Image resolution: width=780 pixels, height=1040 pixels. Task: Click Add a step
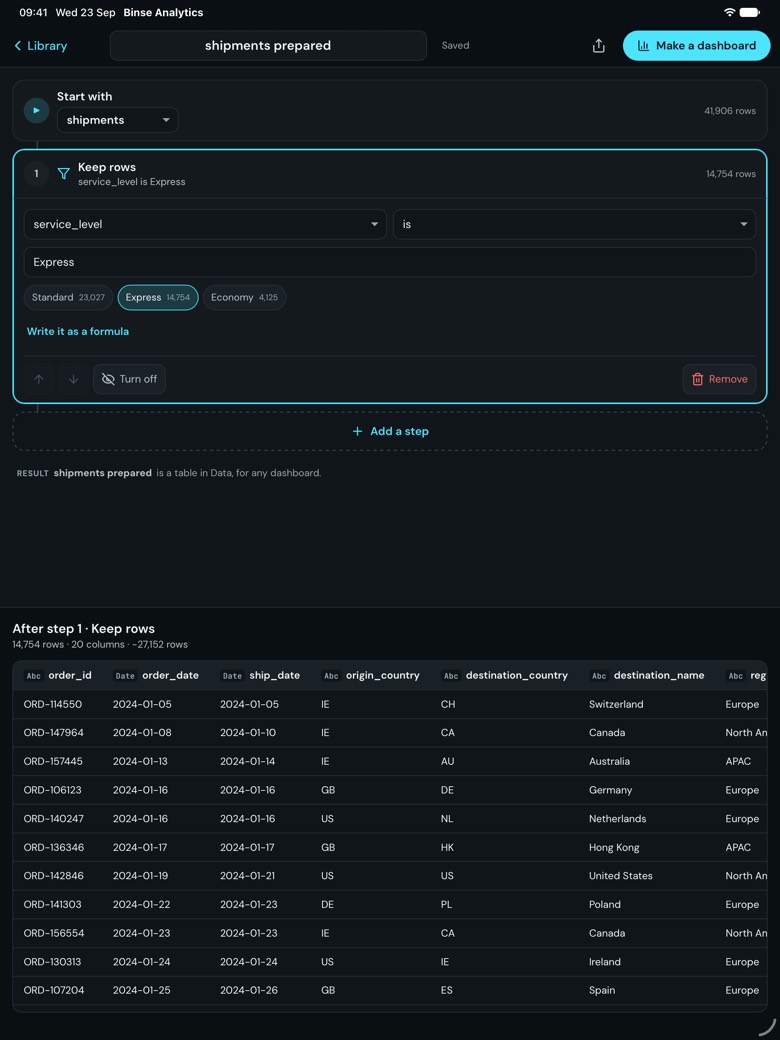pyautogui.click(x=390, y=431)
